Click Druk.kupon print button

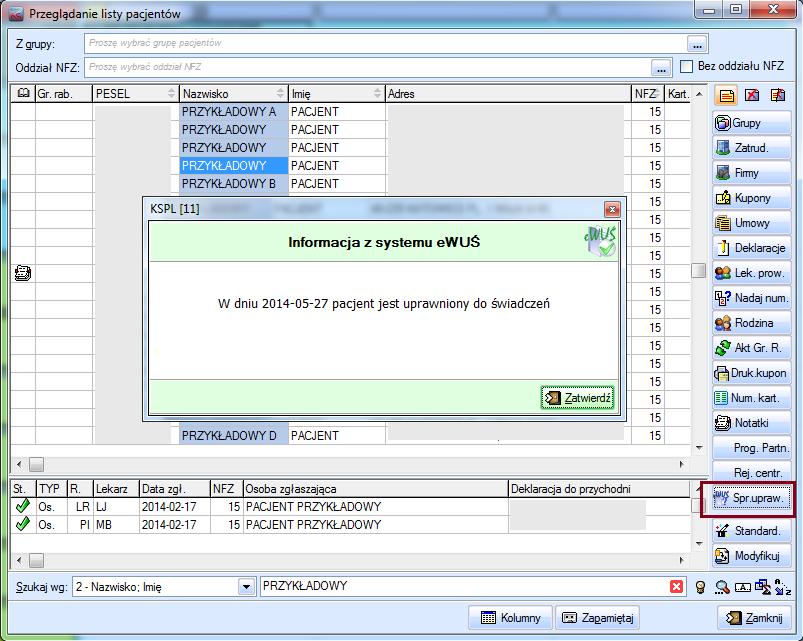[751, 373]
